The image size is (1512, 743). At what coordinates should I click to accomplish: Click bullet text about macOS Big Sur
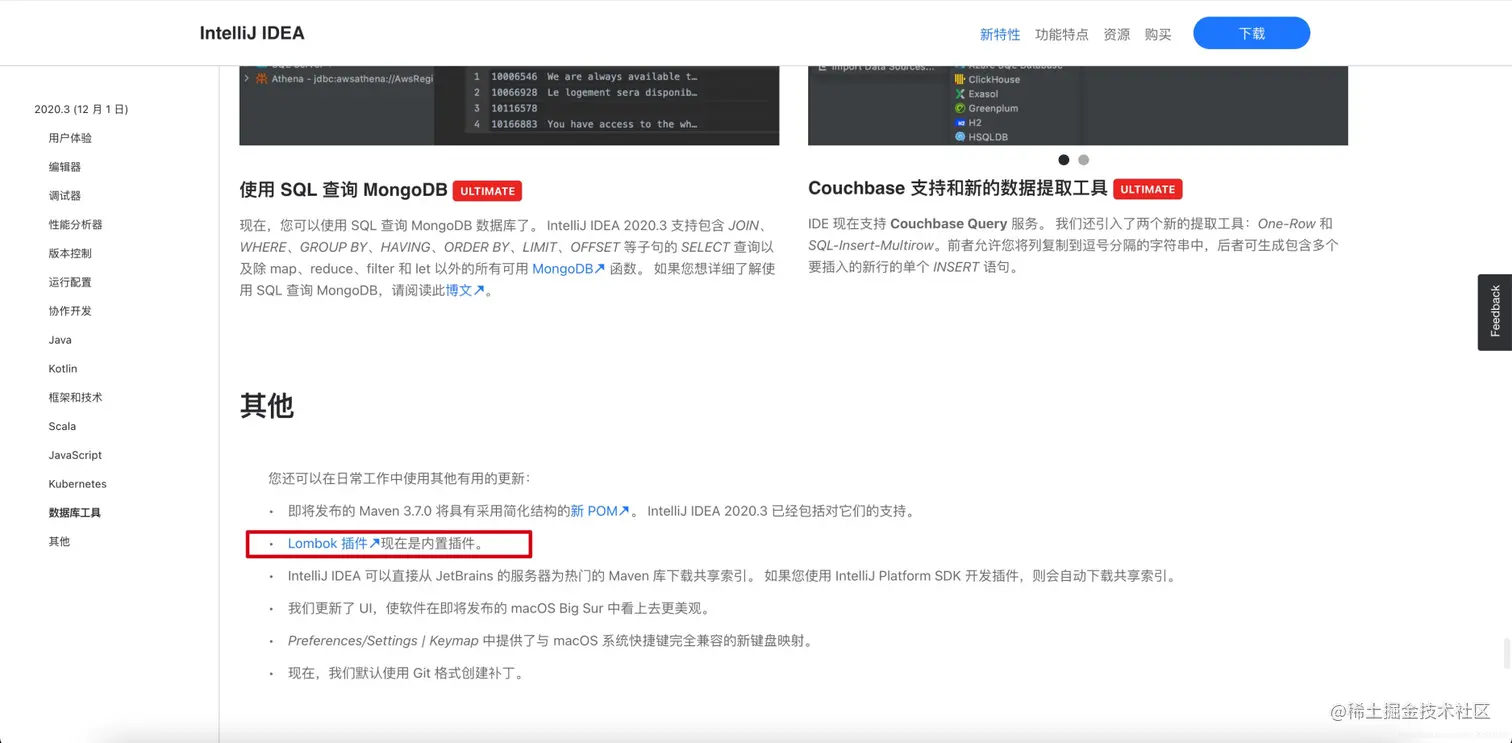500,608
